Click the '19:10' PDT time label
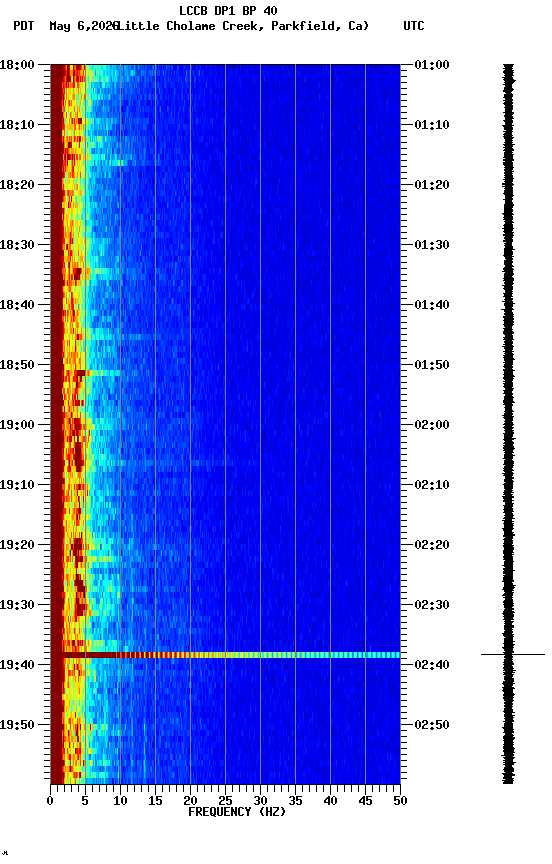 pyautogui.click(x=17, y=485)
